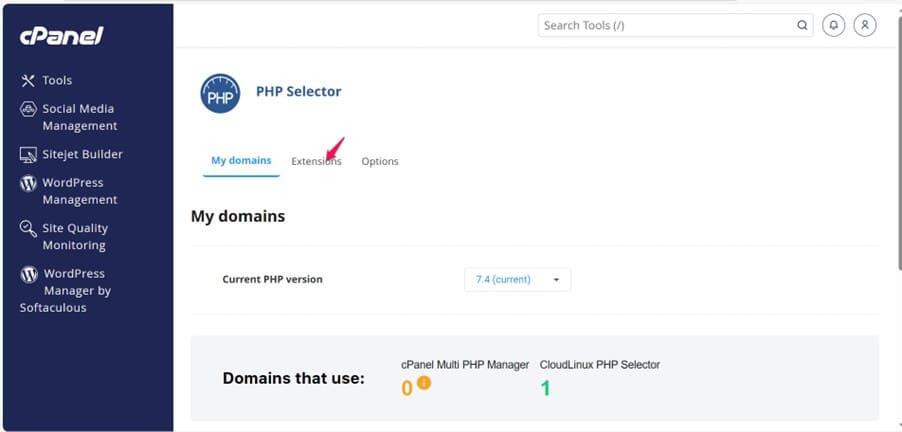This screenshot has width=902, height=432.
Task: Switch to the Extensions tab
Action: pos(316,162)
